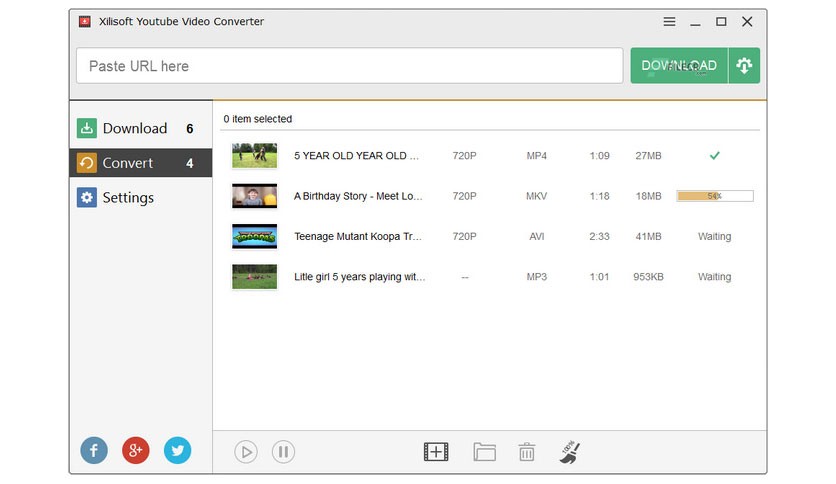Open the Twitter share icon

(x=177, y=450)
